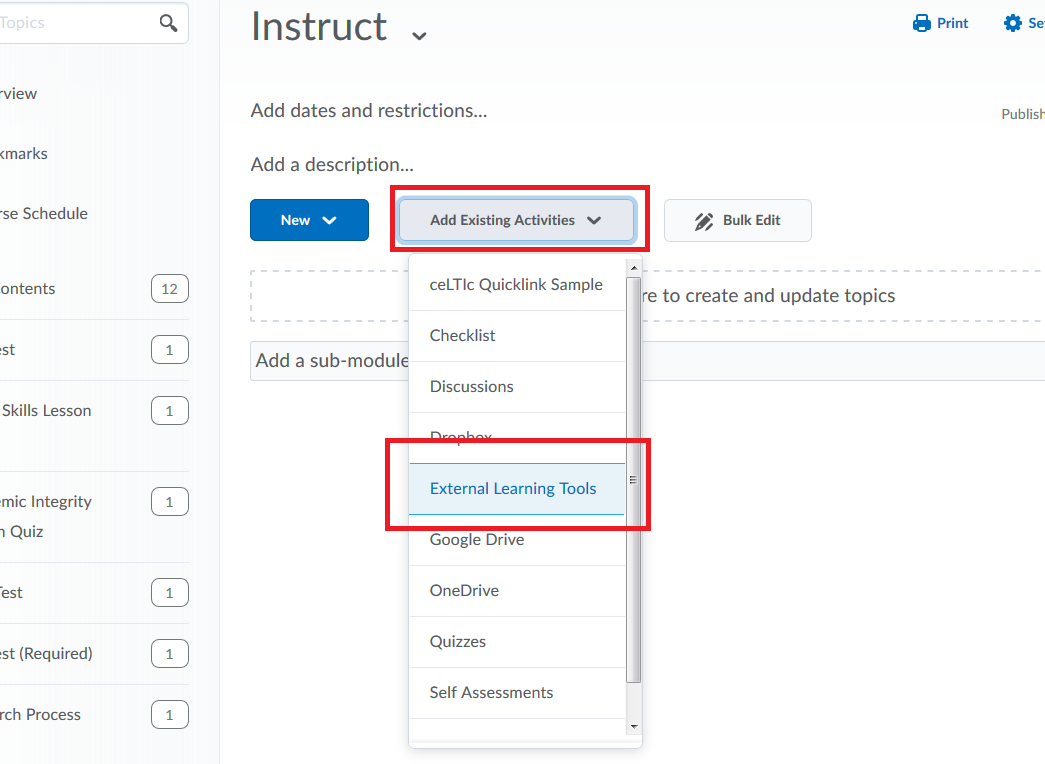Expand the Instruct title chevron
This screenshot has height=764, width=1045.
tap(418, 33)
